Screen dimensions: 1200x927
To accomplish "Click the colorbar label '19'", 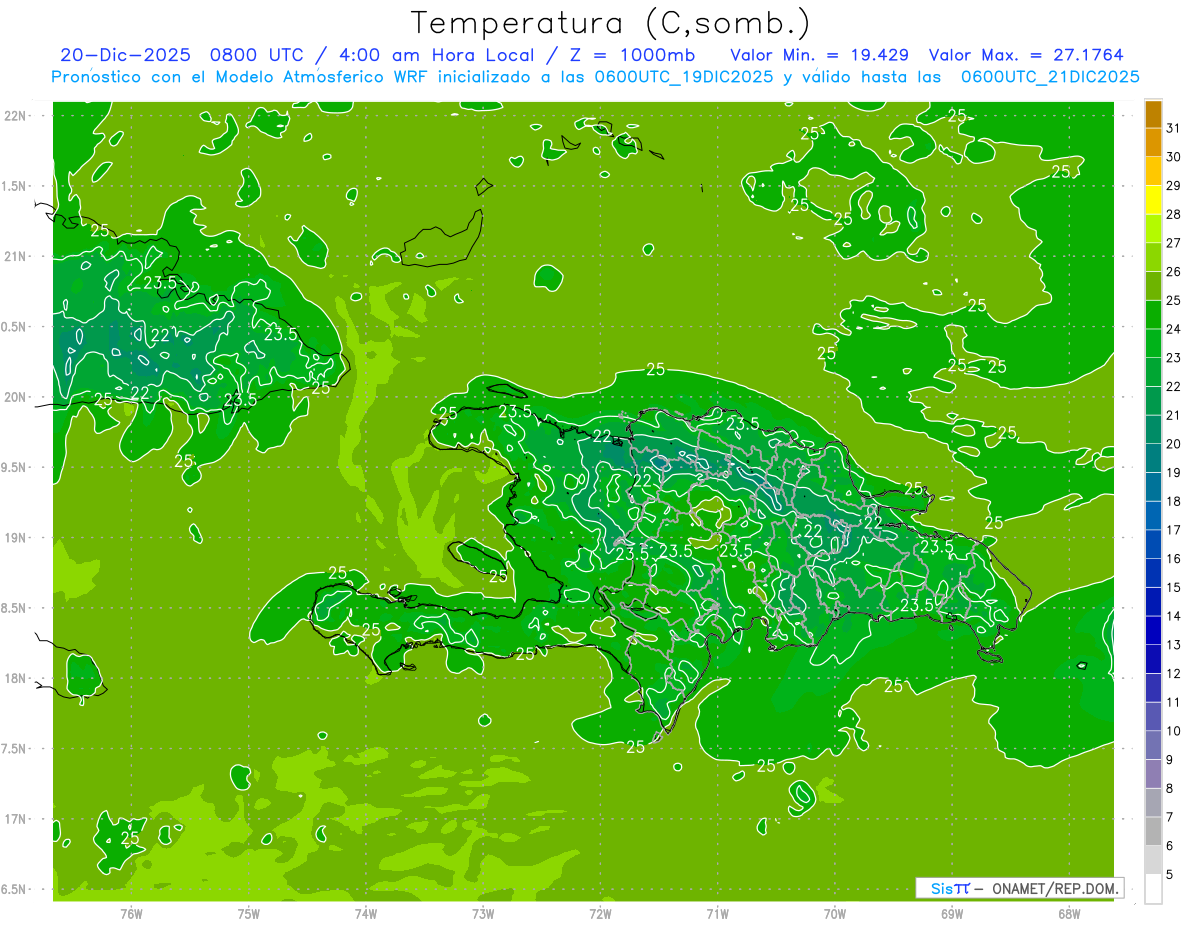I will 1173,473.
